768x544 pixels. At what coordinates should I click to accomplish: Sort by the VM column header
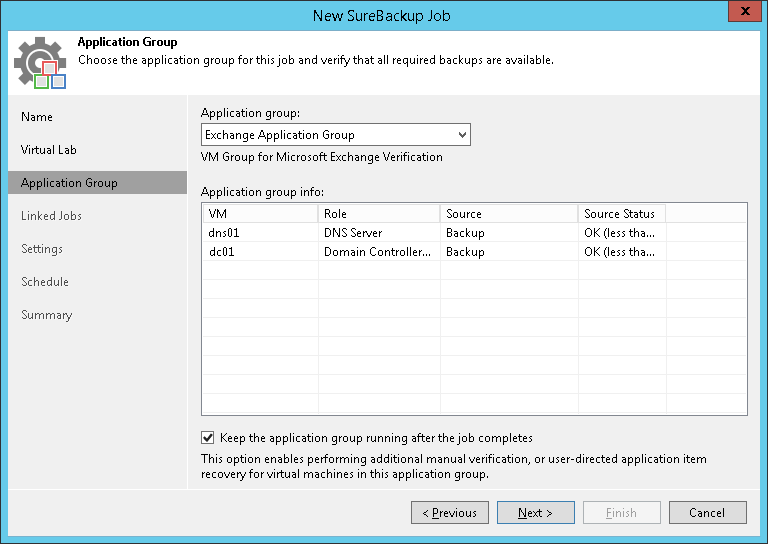tap(260, 214)
